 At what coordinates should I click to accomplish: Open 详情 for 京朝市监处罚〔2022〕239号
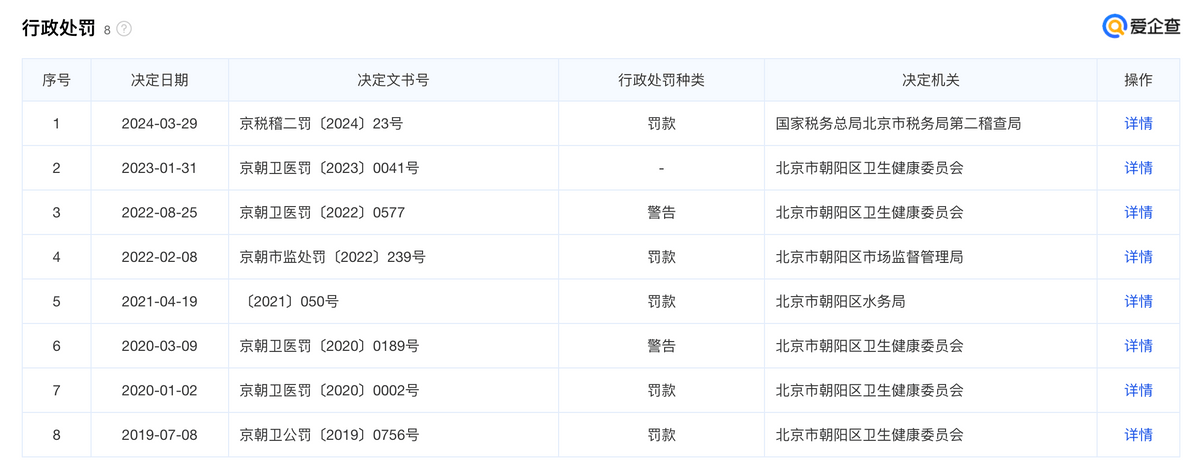point(1138,257)
